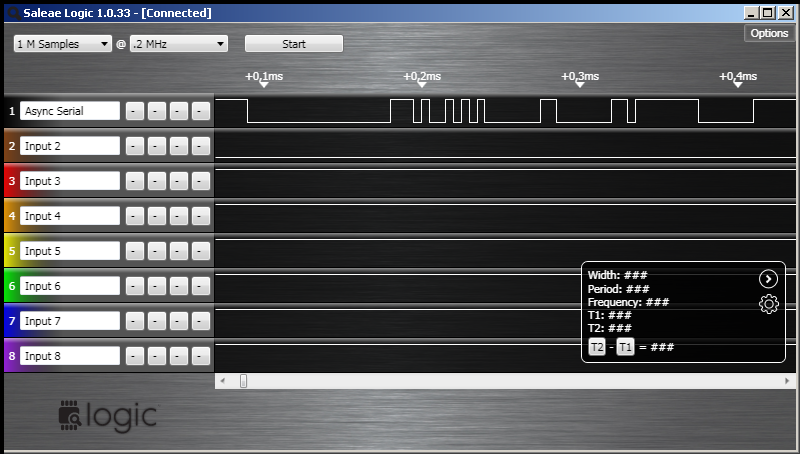Click the 'Frequency: ###' measurement text
The image size is (800, 454).
coord(628,302)
